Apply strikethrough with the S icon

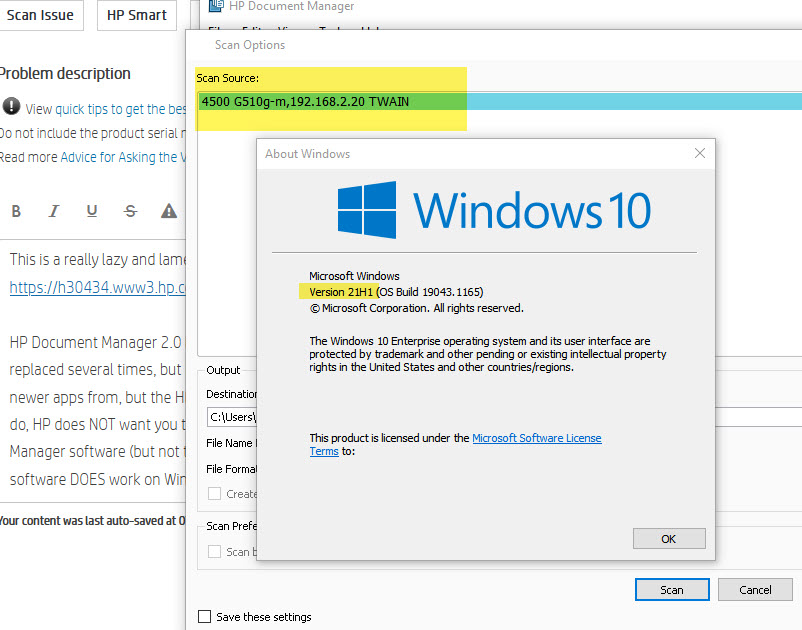tap(129, 211)
